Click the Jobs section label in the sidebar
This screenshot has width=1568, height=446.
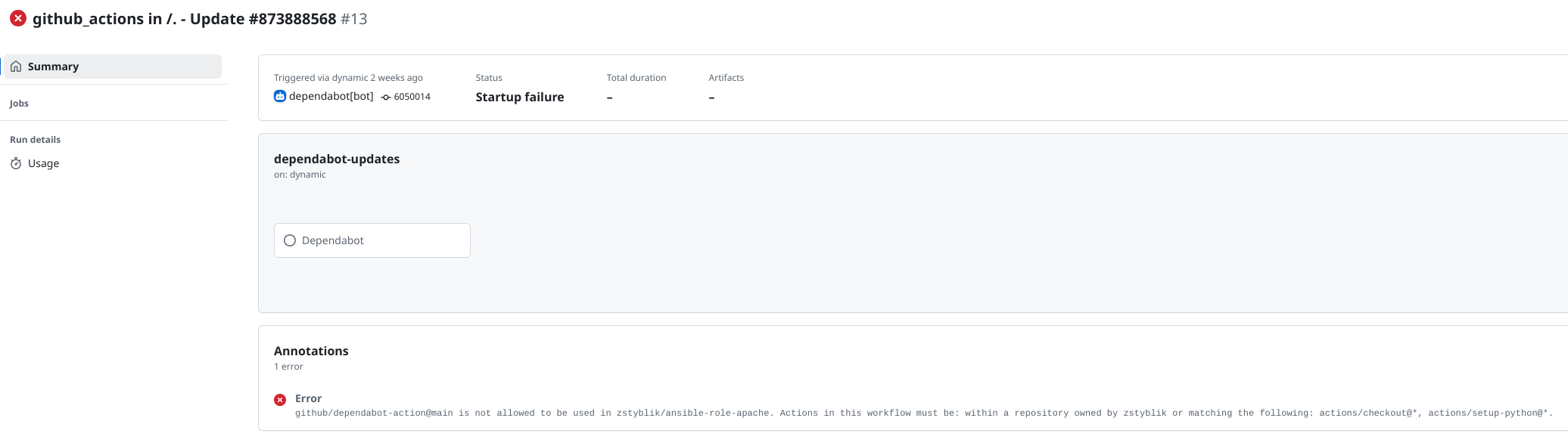[19, 104]
